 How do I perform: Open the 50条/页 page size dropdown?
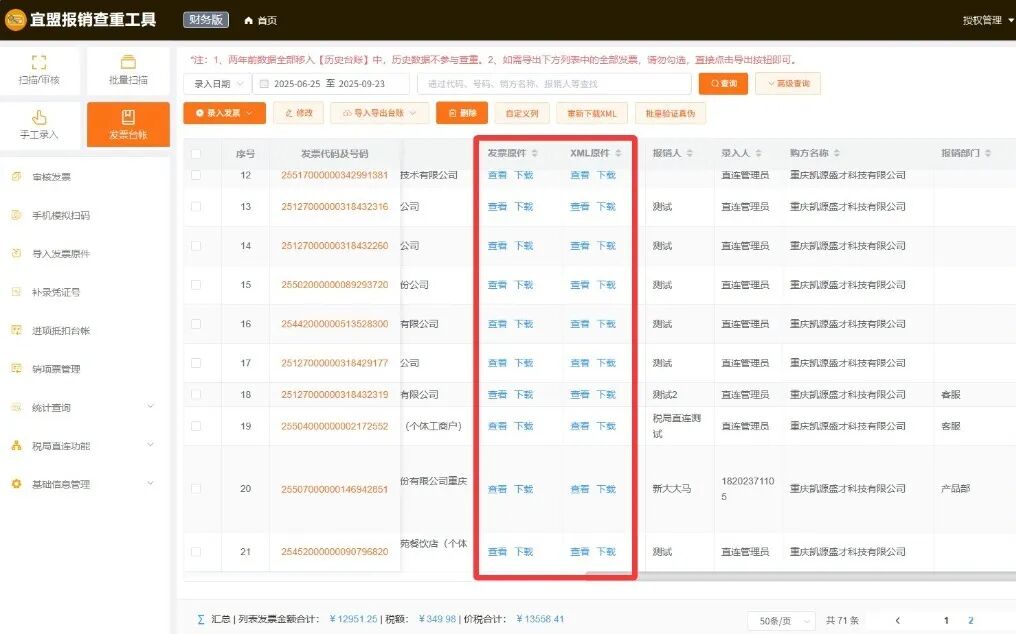tap(779, 620)
